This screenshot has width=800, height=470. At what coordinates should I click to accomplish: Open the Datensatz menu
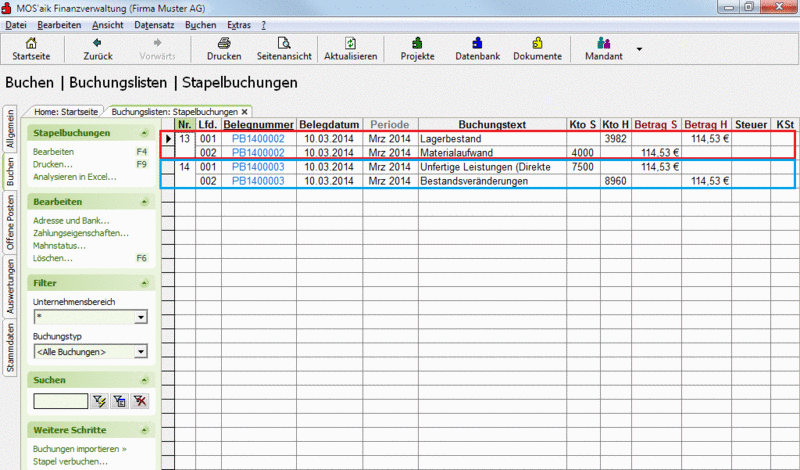point(154,25)
